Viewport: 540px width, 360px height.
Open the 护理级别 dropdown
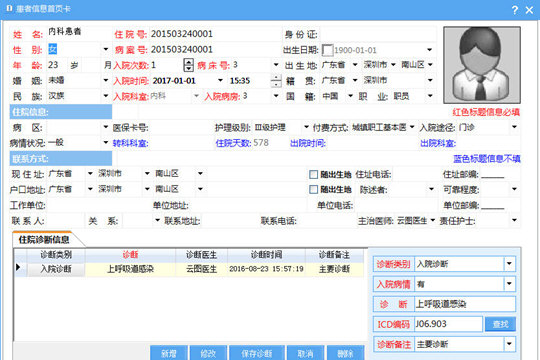click(306, 127)
